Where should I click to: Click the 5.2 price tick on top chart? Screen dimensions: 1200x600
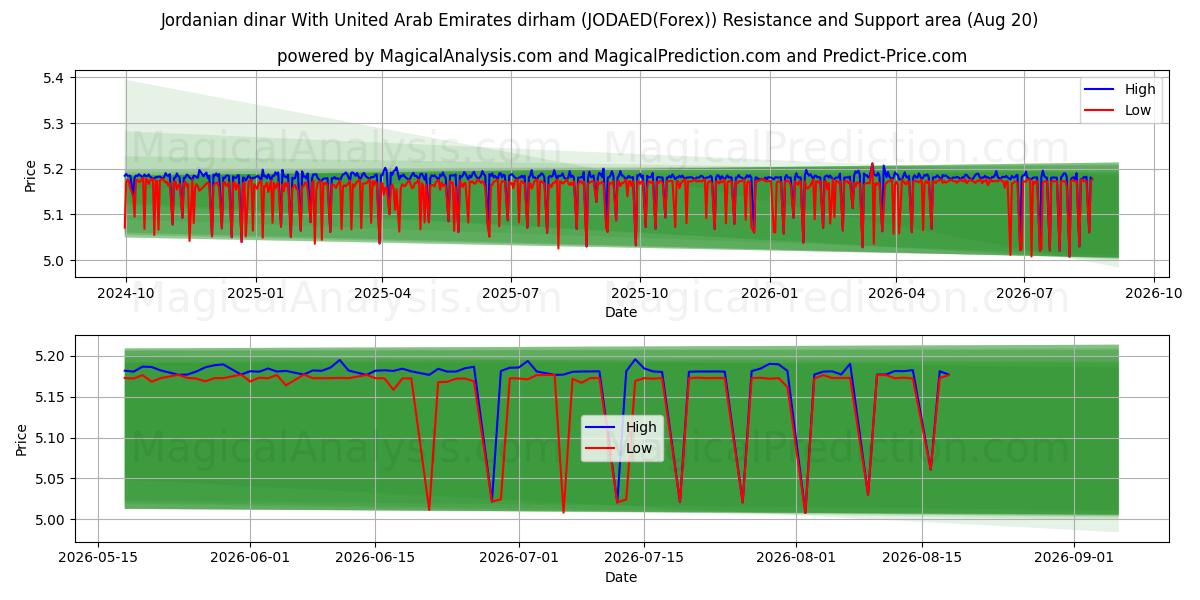(54, 169)
